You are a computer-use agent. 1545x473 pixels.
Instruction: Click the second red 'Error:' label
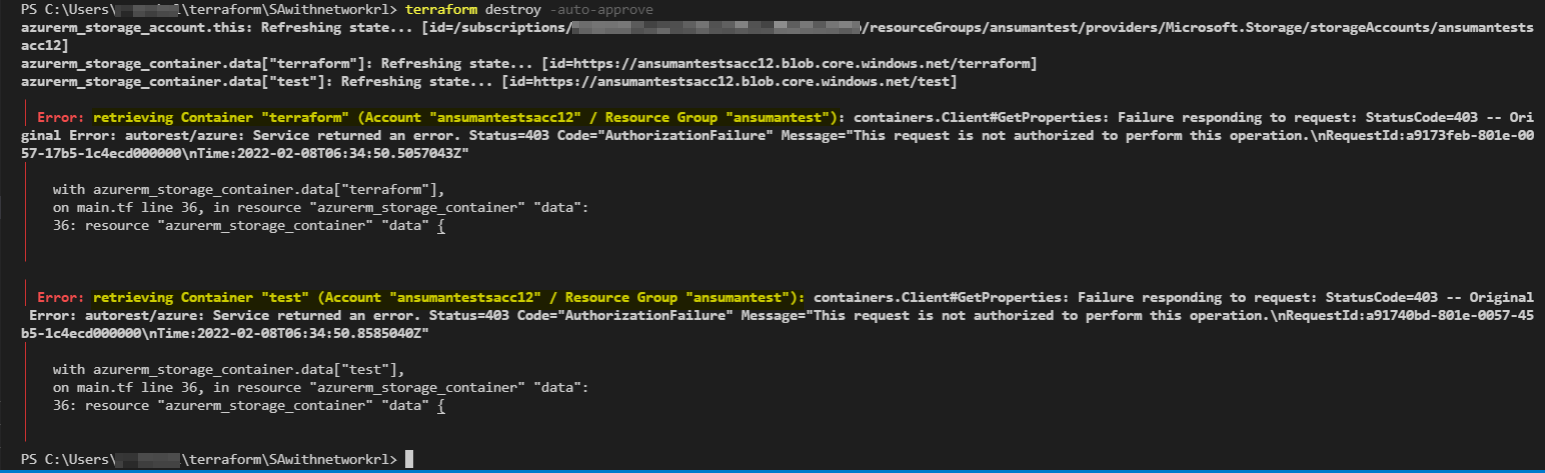point(61,297)
